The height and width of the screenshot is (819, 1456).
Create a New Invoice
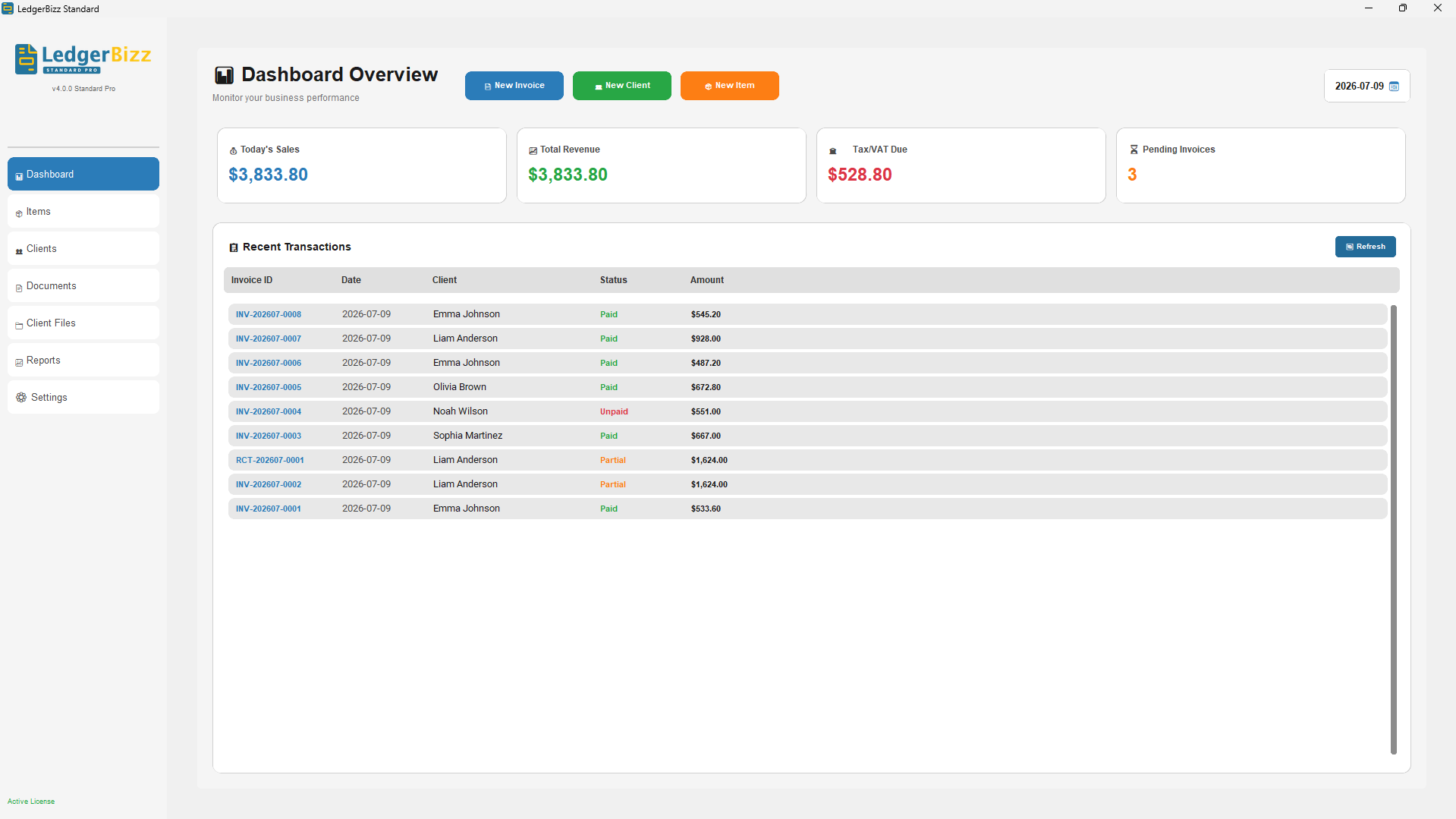[514, 86]
